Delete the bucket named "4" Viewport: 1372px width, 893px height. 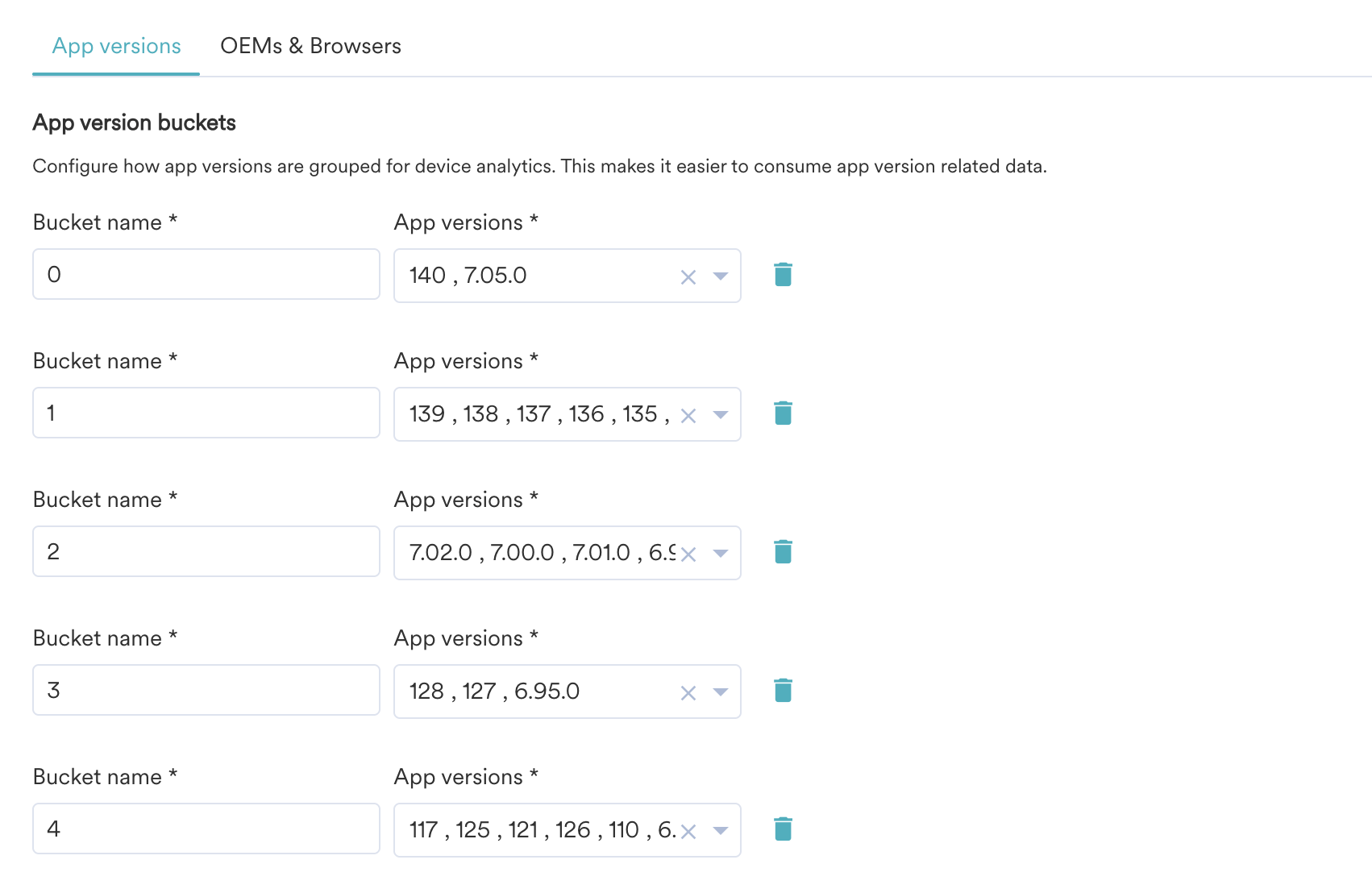783,829
